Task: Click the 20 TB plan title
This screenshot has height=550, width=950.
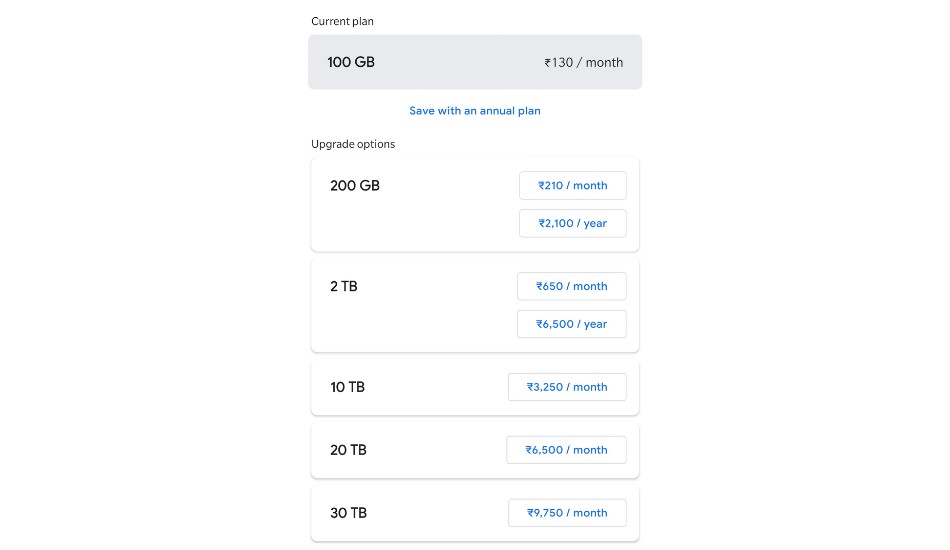Action: (348, 450)
